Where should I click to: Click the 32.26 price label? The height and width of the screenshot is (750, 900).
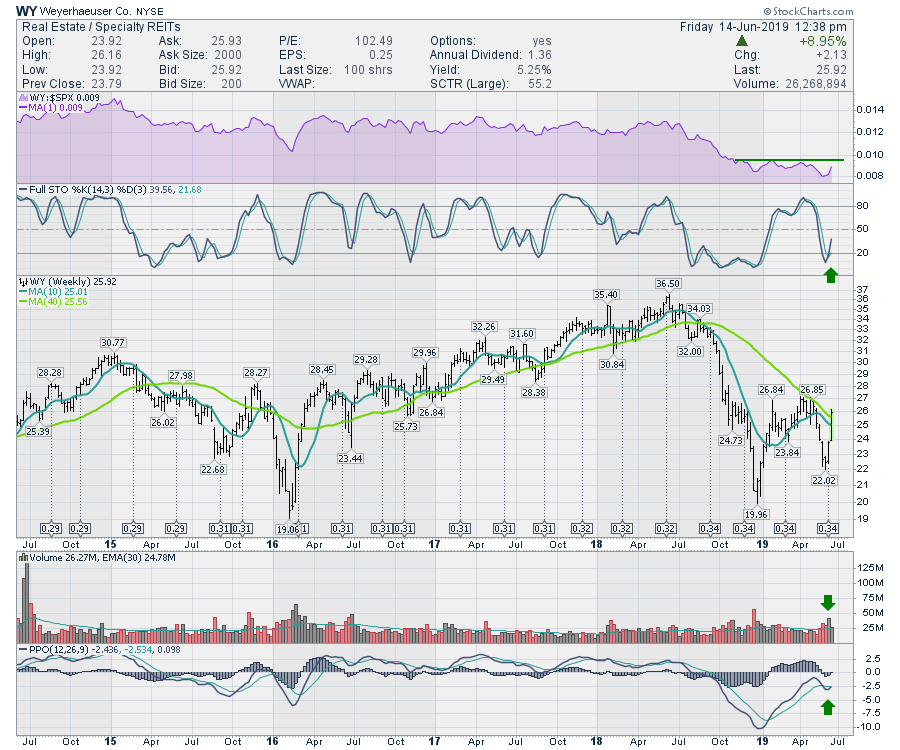point(483,327)
